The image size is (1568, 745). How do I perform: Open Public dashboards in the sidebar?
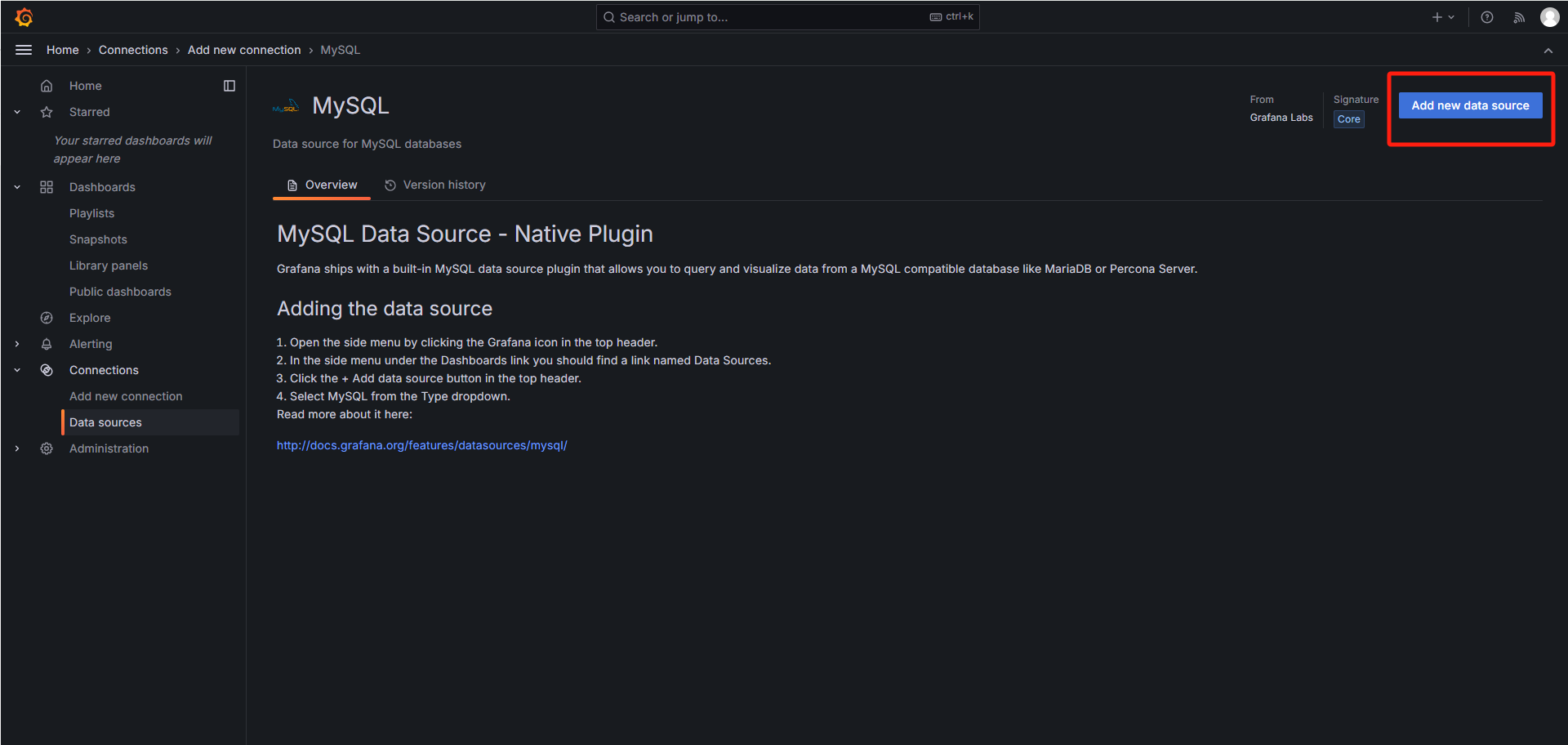point(120,292)
